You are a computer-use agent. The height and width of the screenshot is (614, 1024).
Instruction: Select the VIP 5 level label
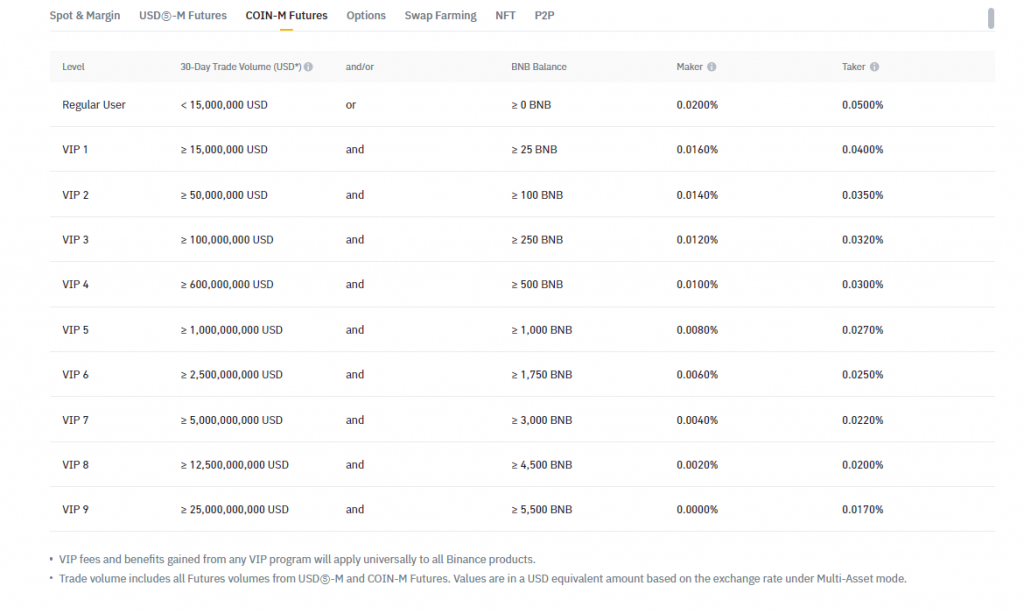click(x=75, y=330)
